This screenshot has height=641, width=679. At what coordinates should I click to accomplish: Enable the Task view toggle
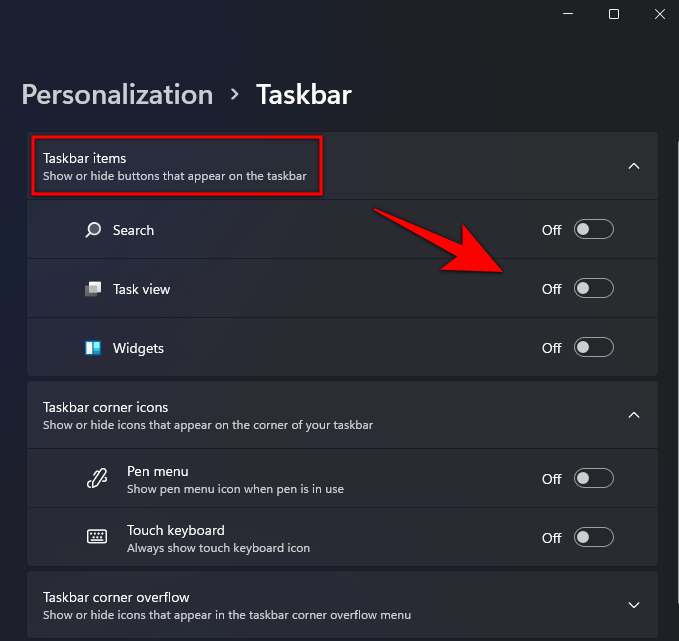593,289
